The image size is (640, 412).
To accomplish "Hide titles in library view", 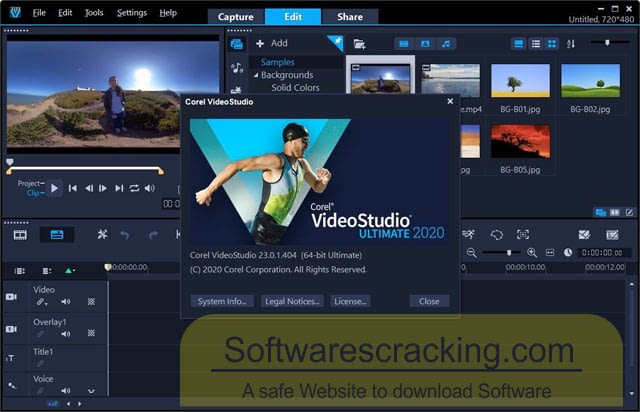I will point(518,44).
